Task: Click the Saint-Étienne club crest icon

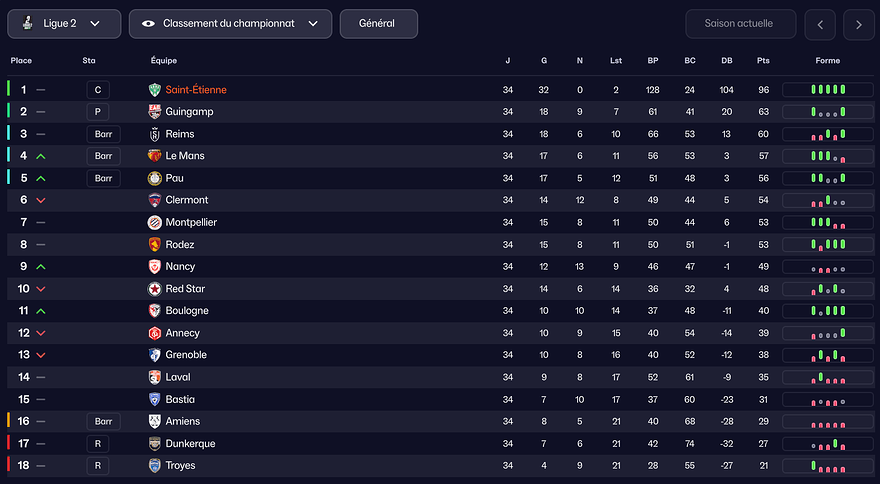Action: (x=154, y=90)
